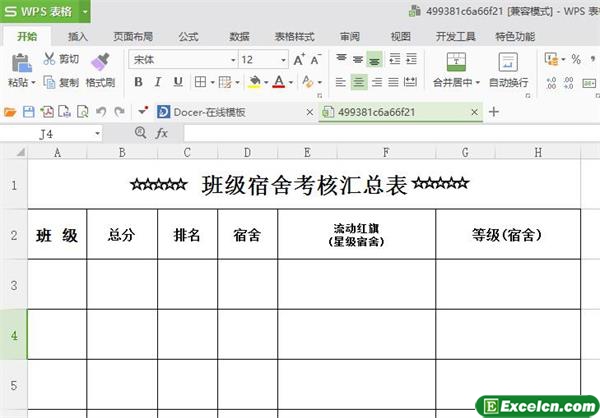Expand the Name Box dropdown for J4
The width and height of the screenshot is (600, 418).
98,133
